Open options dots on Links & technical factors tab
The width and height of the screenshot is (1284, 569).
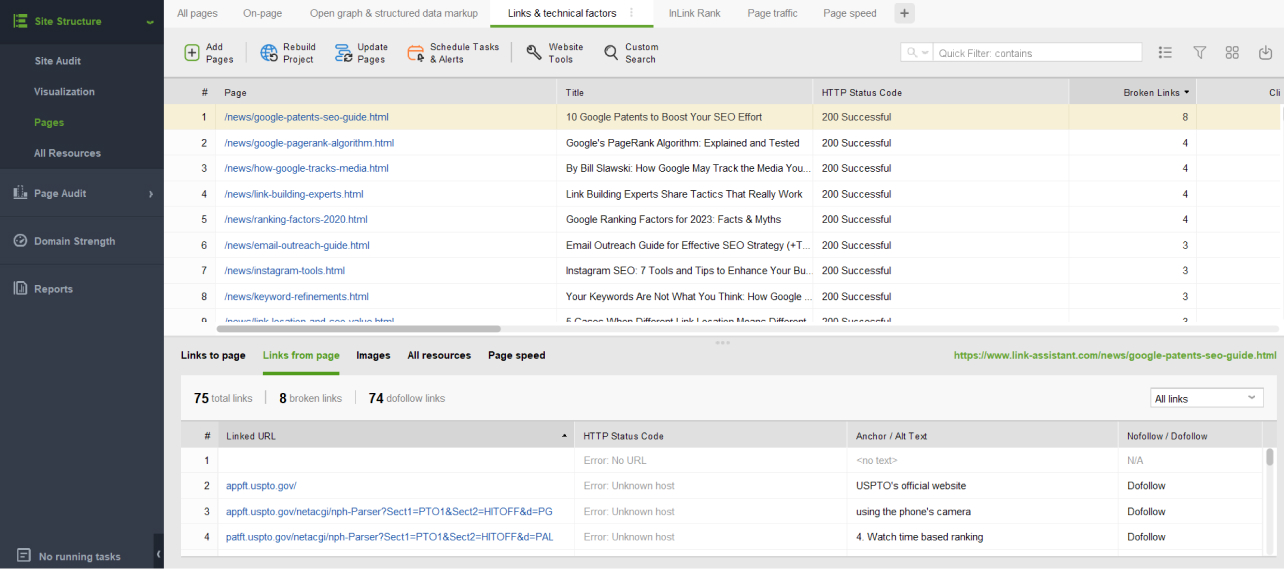(630, 13)
